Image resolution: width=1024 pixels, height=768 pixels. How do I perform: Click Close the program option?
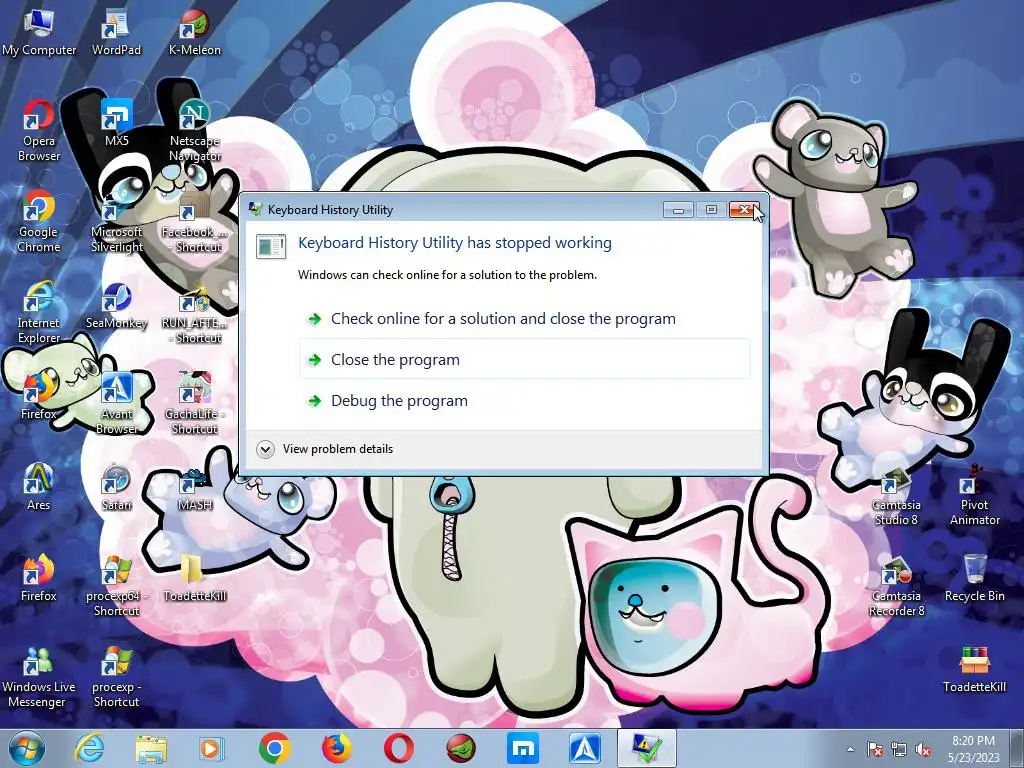(524, 359)
